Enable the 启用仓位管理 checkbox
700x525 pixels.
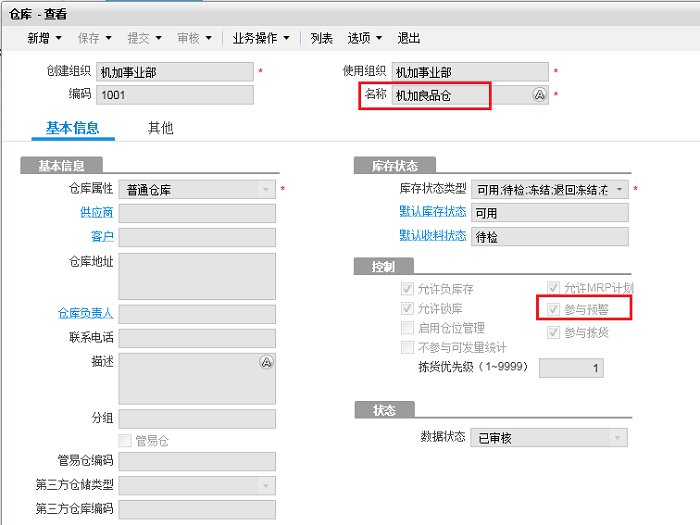tap(407, 328)
